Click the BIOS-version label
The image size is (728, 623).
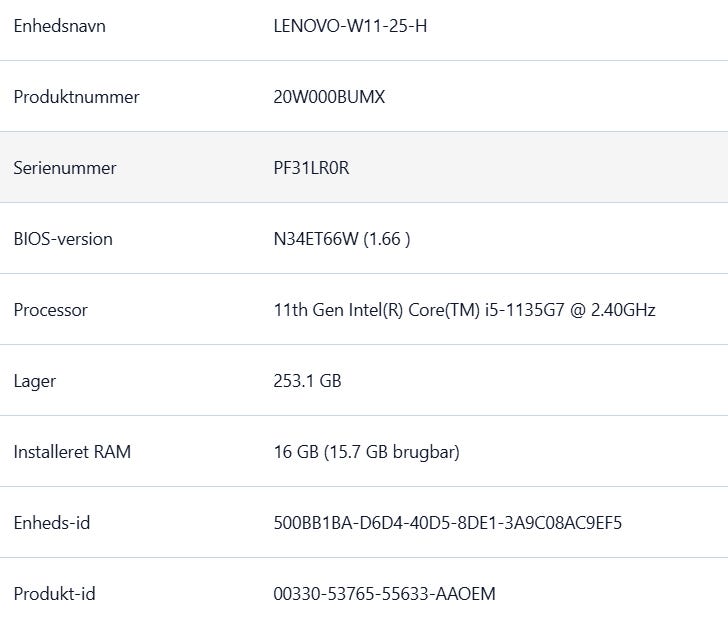[63, 239]
